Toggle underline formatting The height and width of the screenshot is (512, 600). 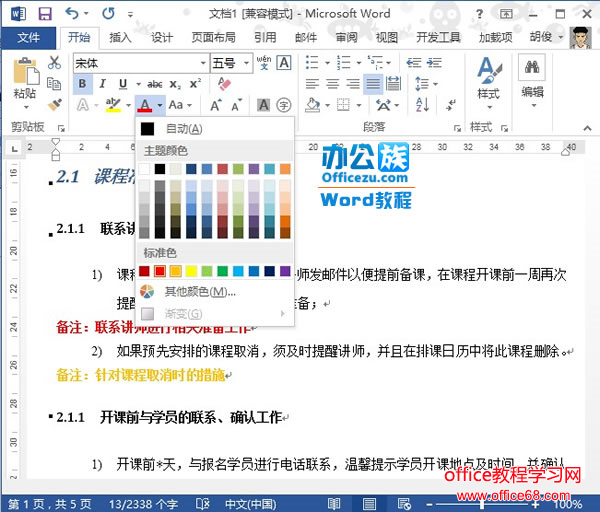click(123, 84)
